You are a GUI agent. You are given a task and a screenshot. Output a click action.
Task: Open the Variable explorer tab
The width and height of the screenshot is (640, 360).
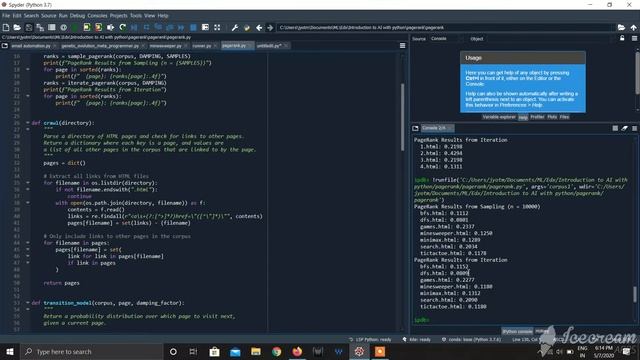click(499, 117)
